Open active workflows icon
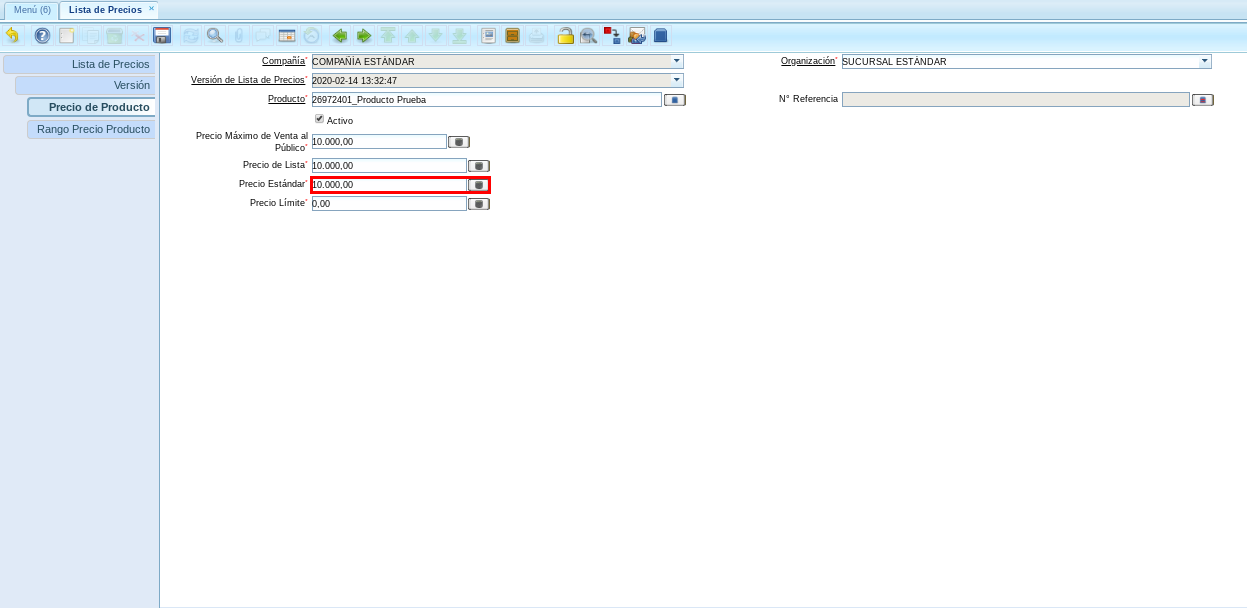Image resolution: width=1247 pixels, height=608 pixels. pyautogui.click(x=612, y=36)
